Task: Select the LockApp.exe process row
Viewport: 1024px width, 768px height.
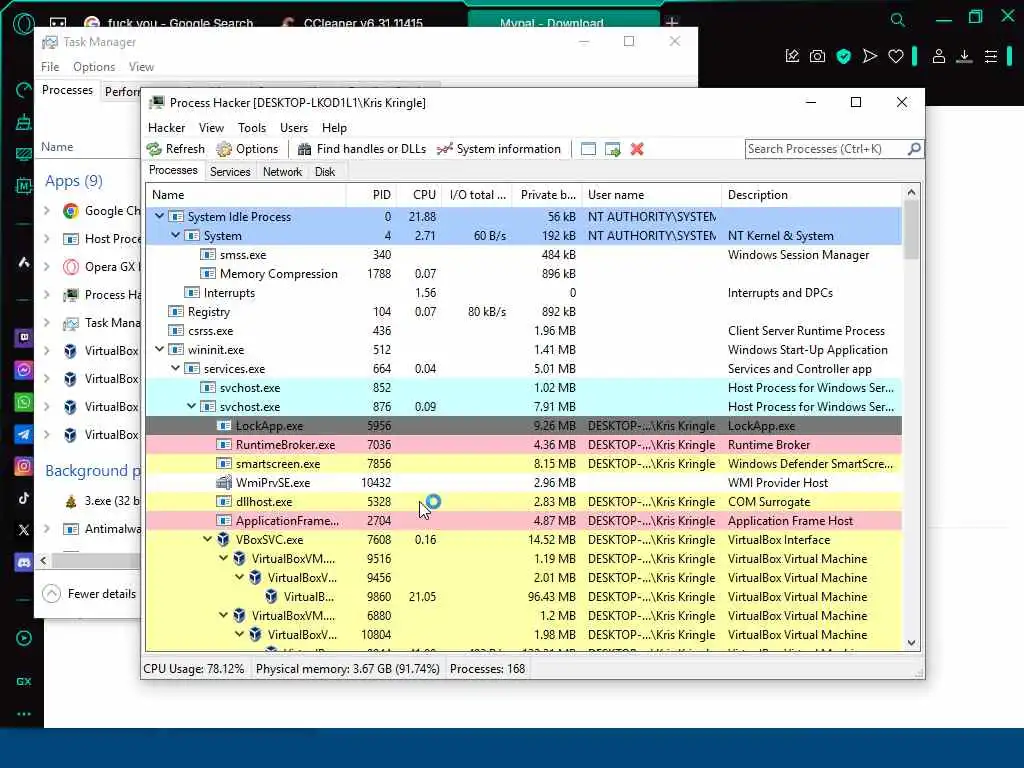Action: (x=524, y=426)
